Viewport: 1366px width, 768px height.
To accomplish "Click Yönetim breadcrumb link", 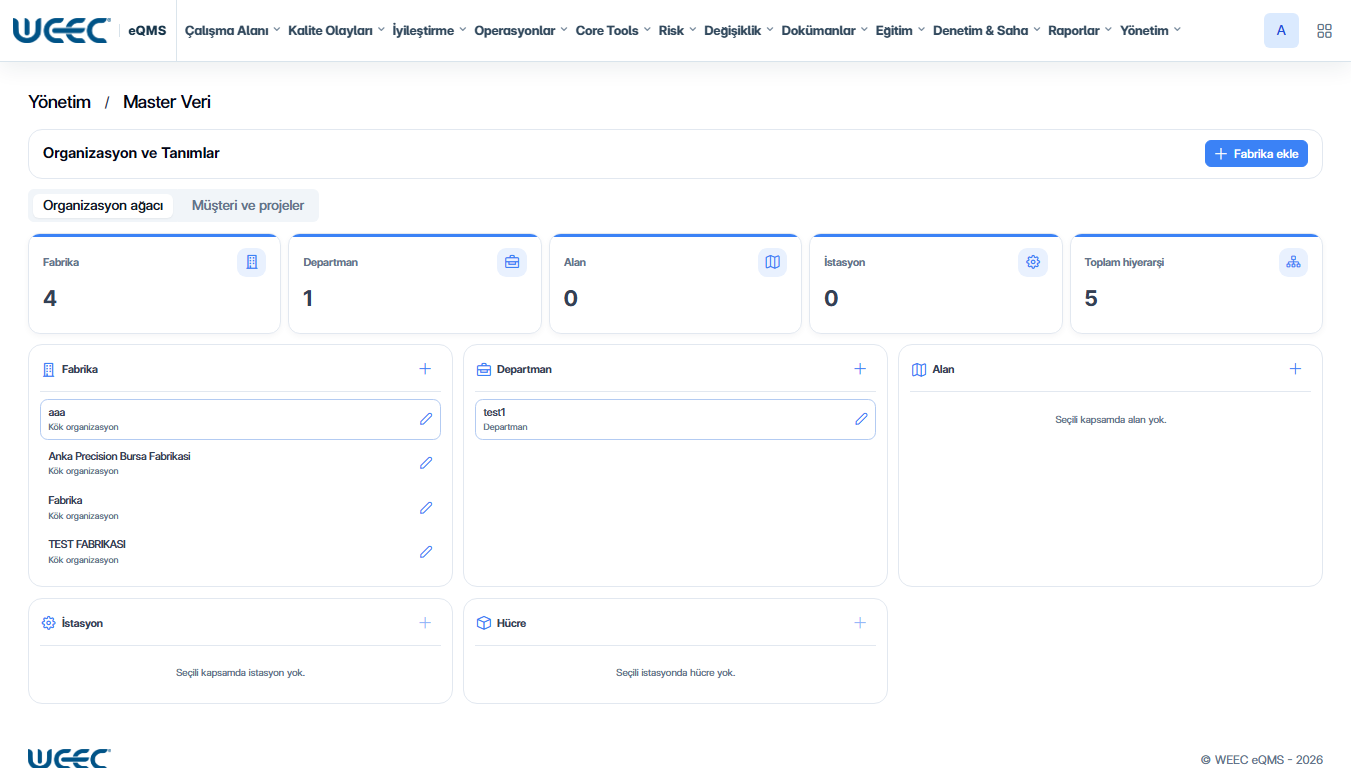I will tap(60, 102).
